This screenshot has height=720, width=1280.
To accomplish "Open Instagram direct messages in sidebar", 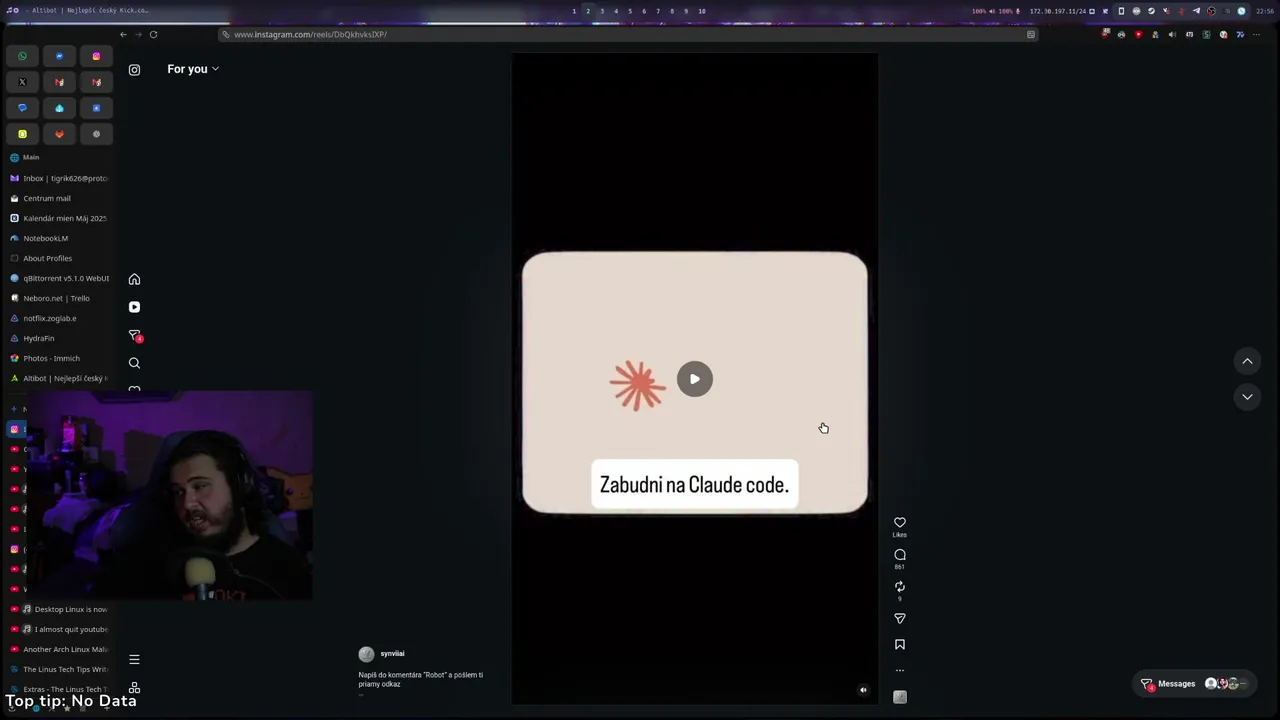I will tap(135, 336).
